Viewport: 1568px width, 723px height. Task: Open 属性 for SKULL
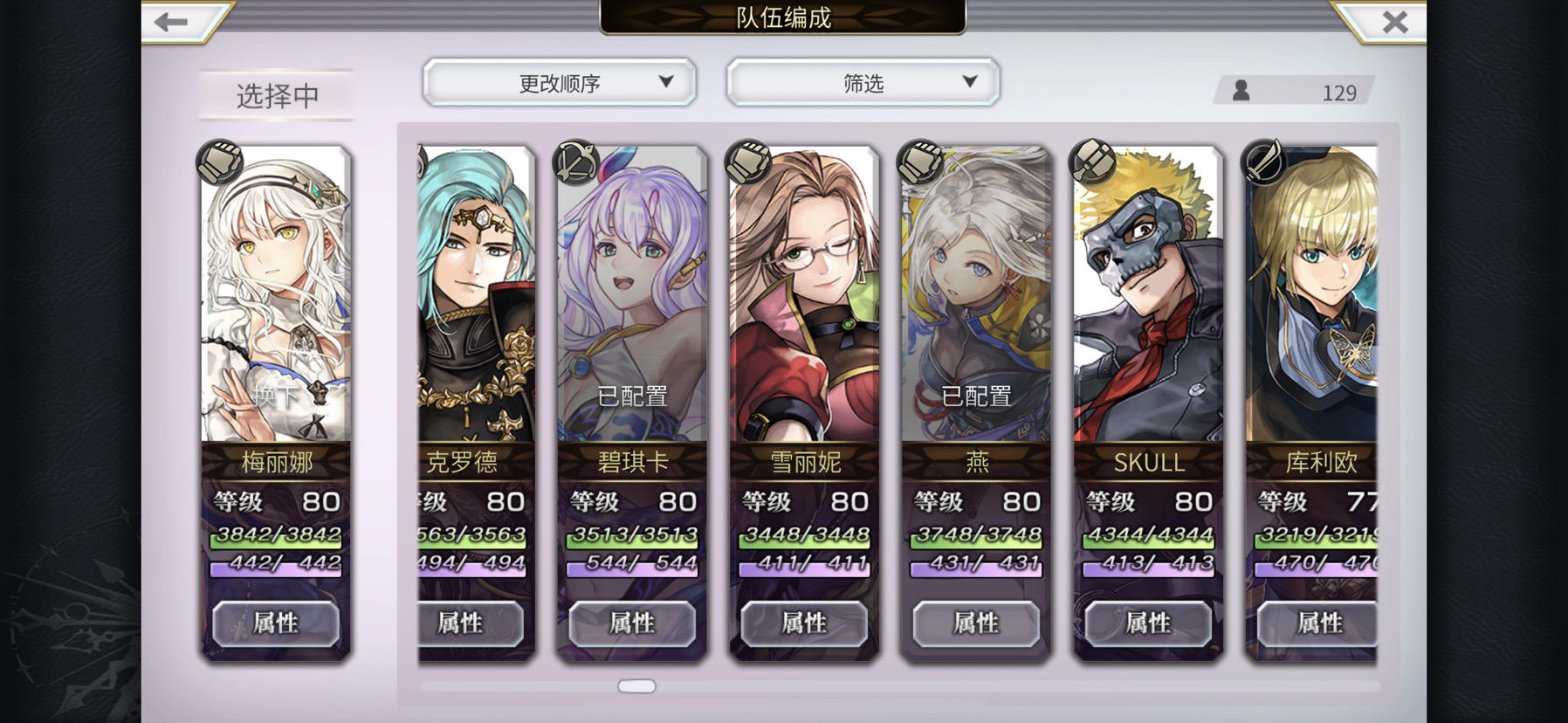tap(1148, 623)
